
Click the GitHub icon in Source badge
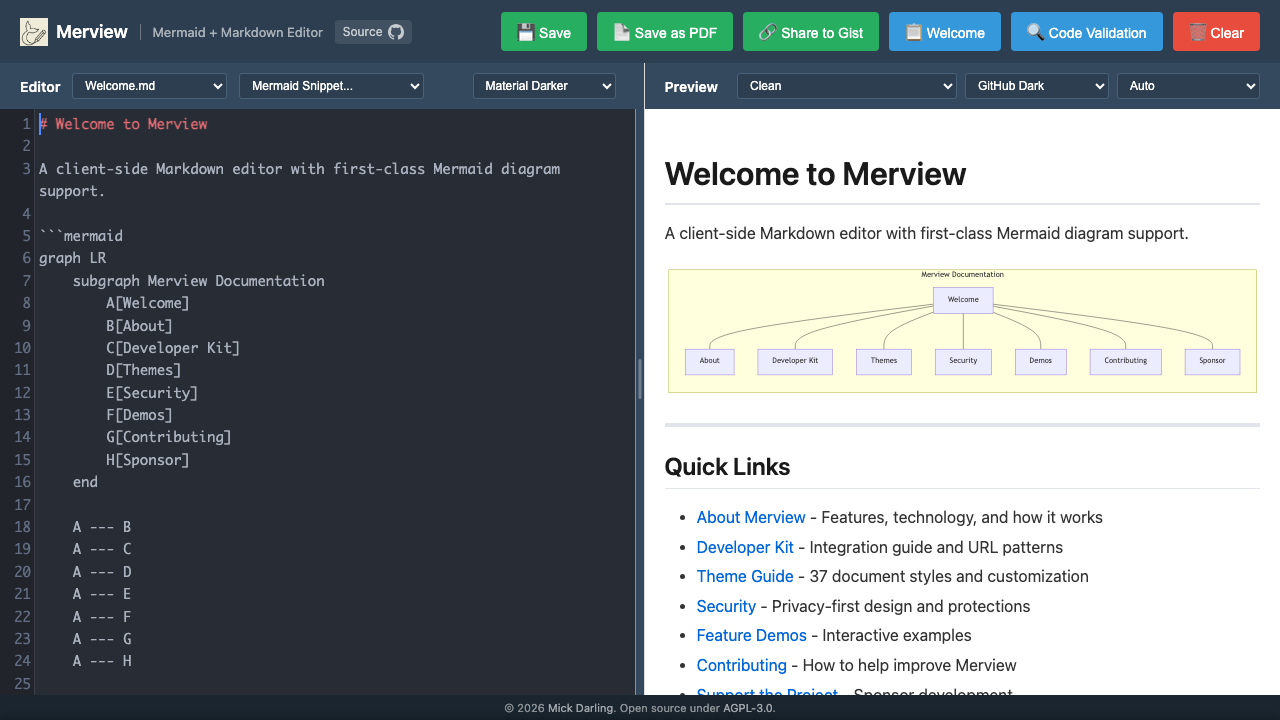(x=396, y=32)
